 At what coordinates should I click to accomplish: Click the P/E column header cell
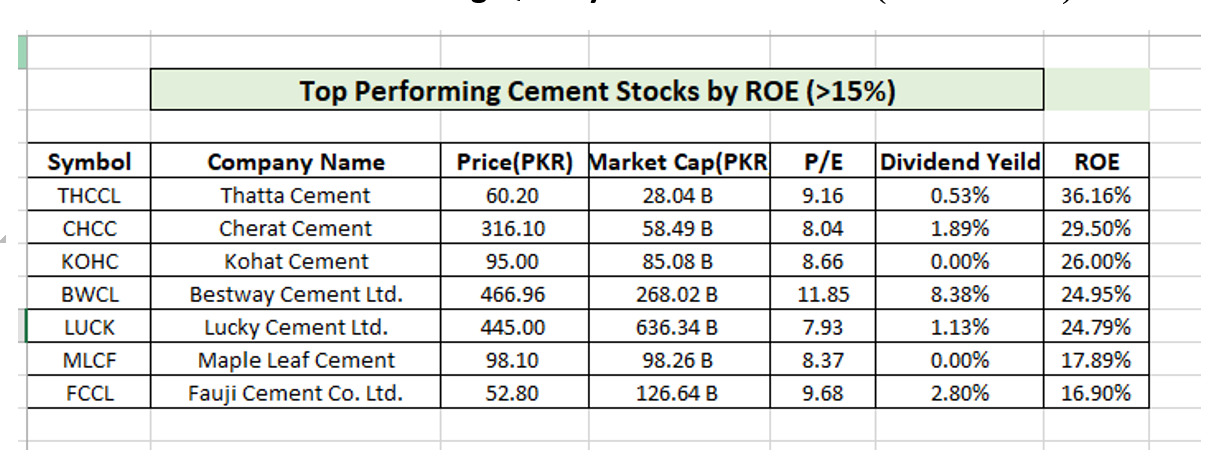(x=822, y=162)
